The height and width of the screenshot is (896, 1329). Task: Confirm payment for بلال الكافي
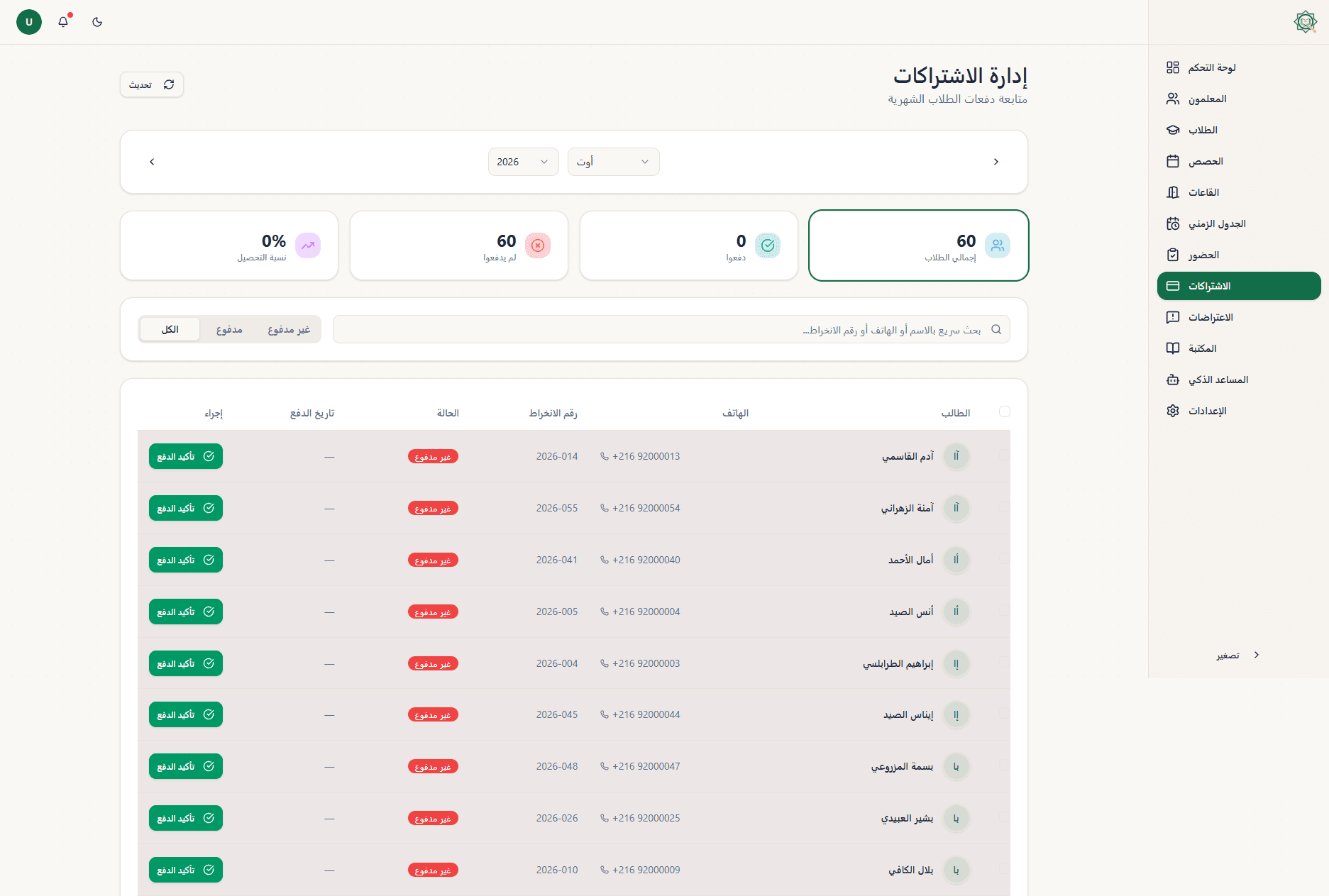click(186, 870)
